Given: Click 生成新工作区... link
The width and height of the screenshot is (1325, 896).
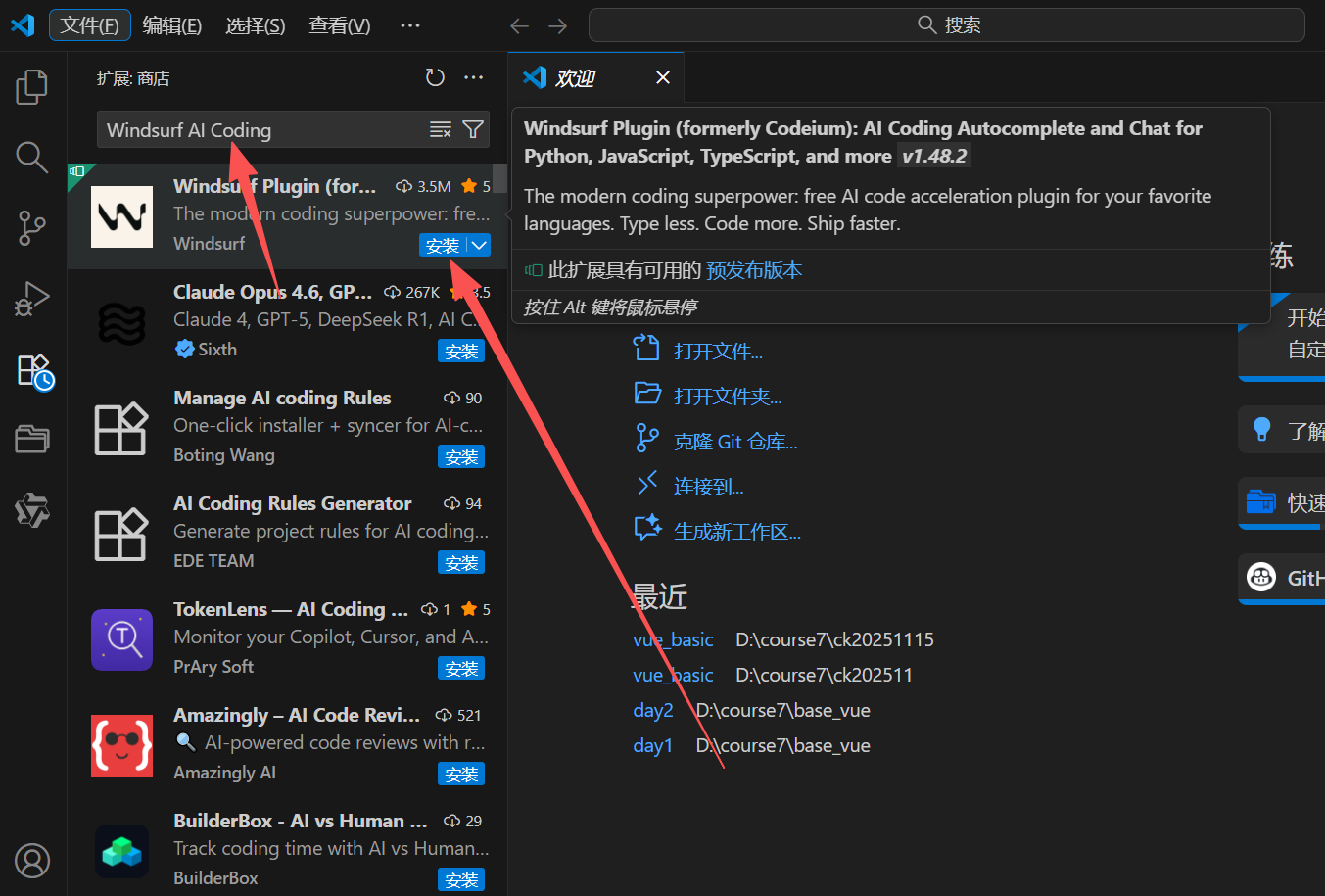Looking at the screenshot, I should 737,532.
